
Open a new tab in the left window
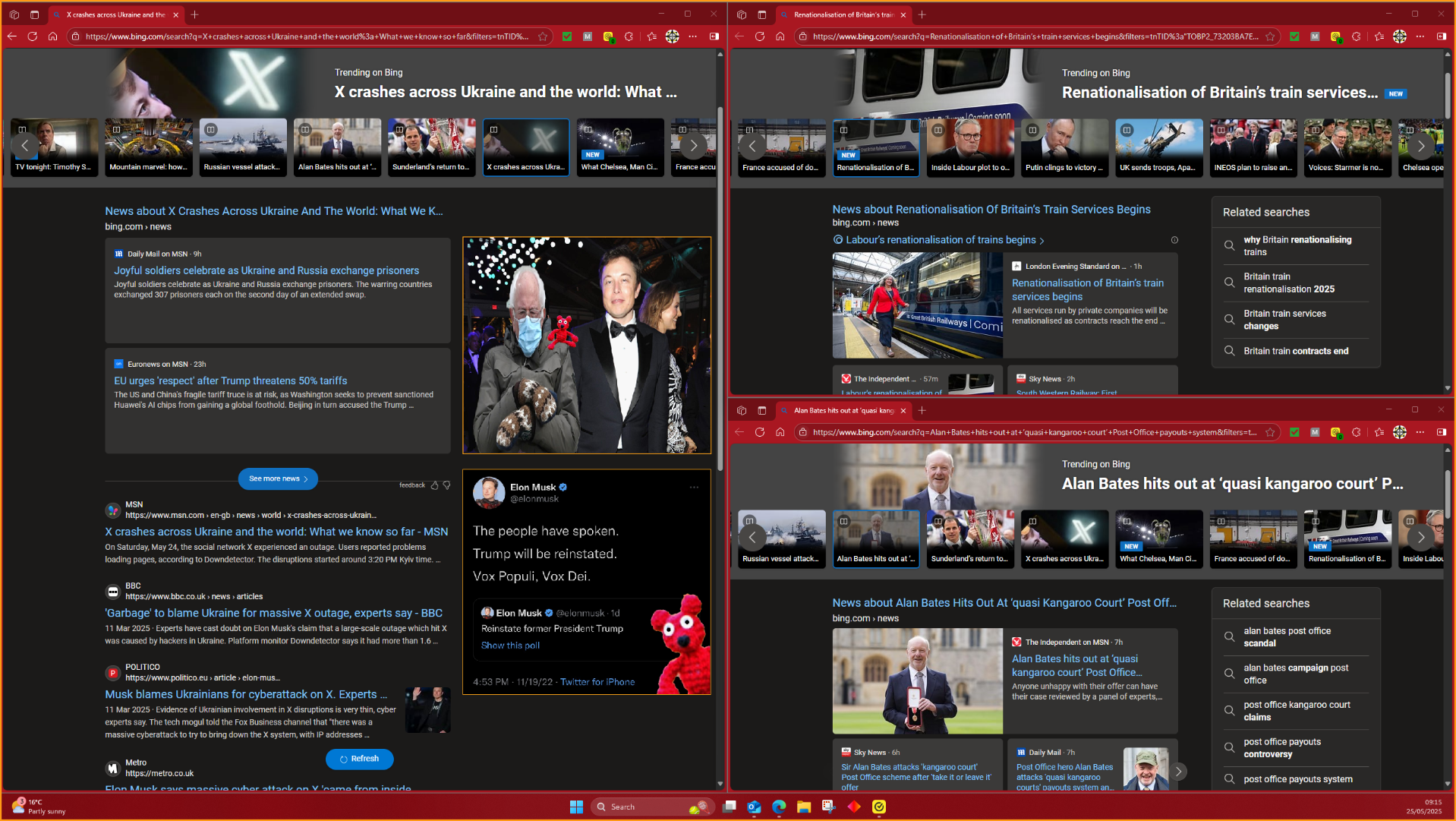pos(194,14)
